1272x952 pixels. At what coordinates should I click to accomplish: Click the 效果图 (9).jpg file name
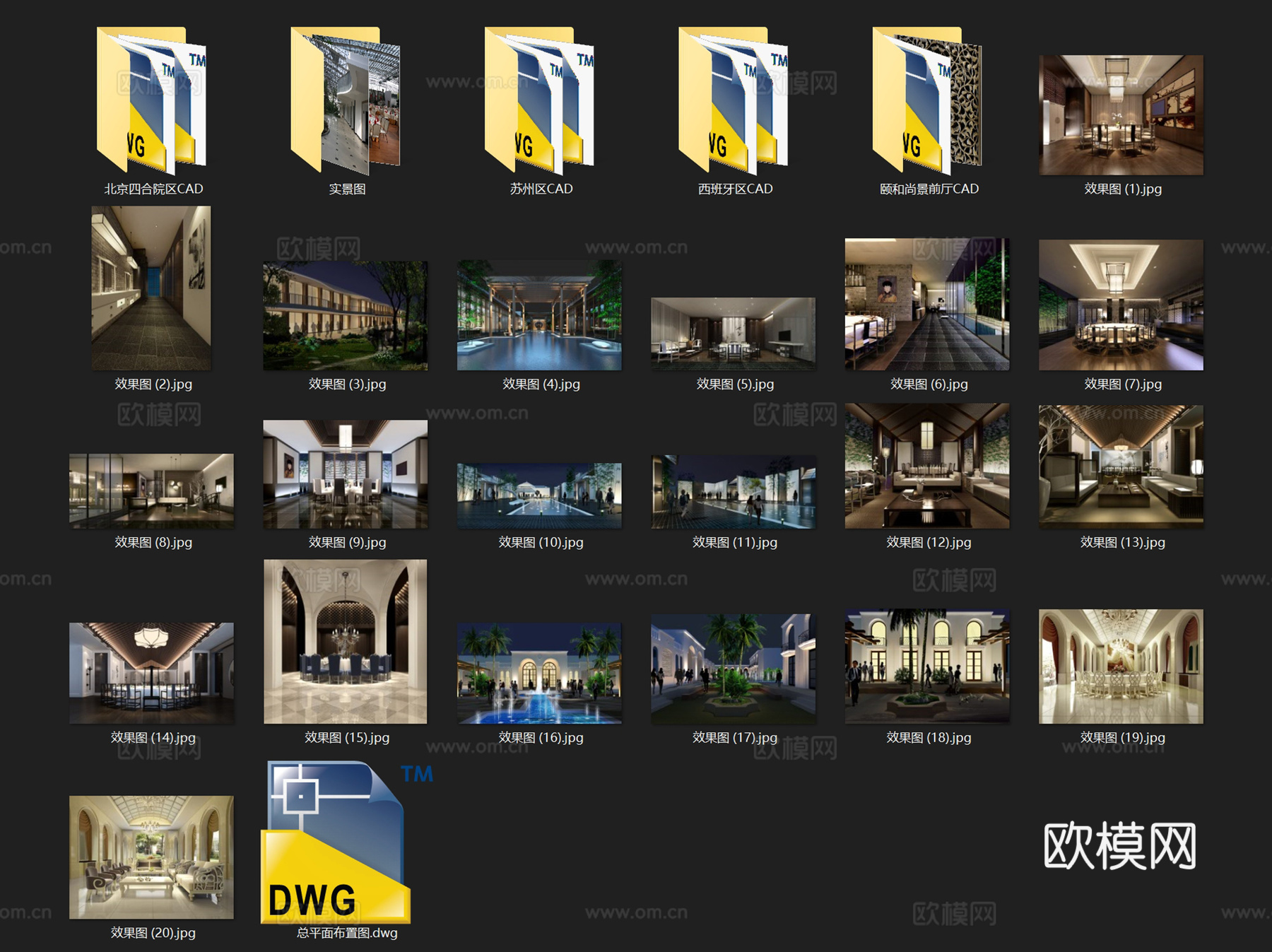click(x=347, y=543)
